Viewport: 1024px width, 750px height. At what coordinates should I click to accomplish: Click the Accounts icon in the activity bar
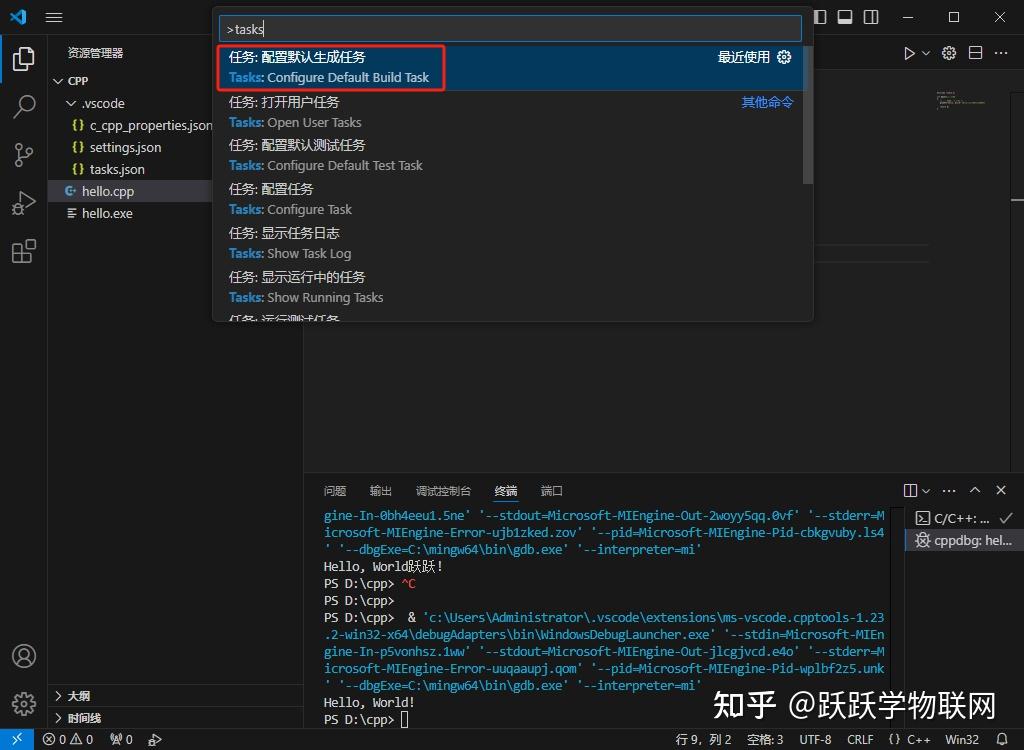(23, 656)
